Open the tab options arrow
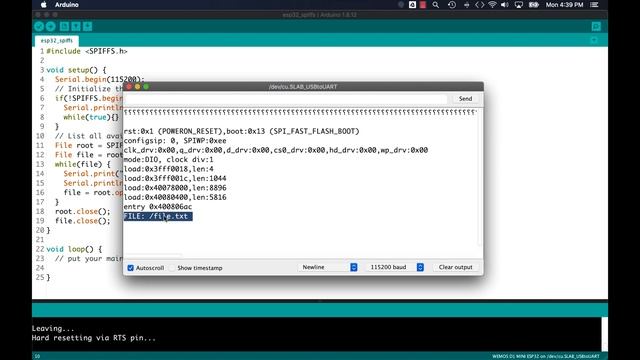Image resolution: width=640 pixels, height=360 pixels. 594,40
